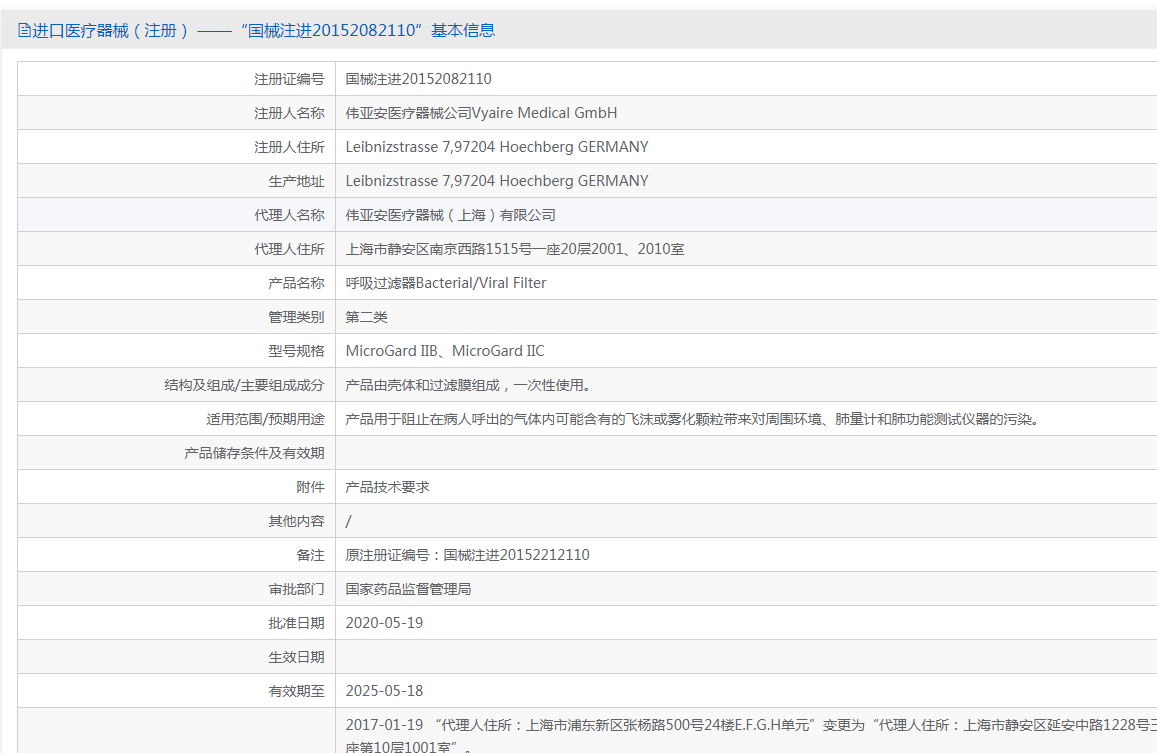This screenshot has height=753, width=1157.
Task: Click the 型号规格 label
Action: (296, 351)
